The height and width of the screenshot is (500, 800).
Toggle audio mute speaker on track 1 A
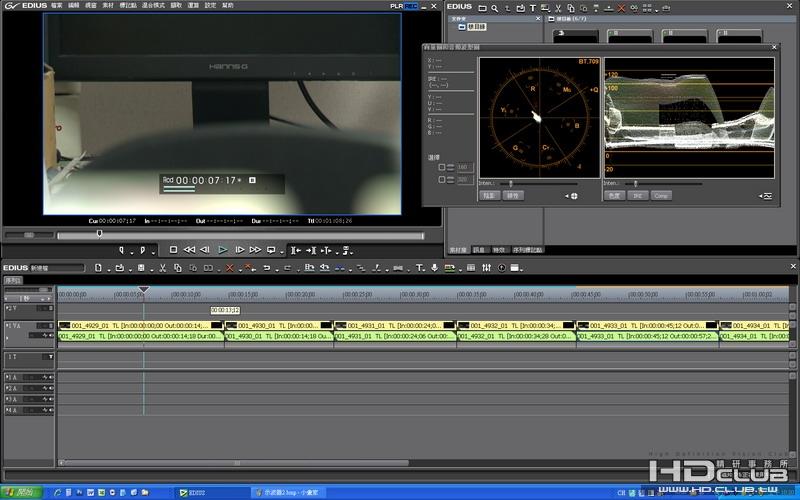51,378
